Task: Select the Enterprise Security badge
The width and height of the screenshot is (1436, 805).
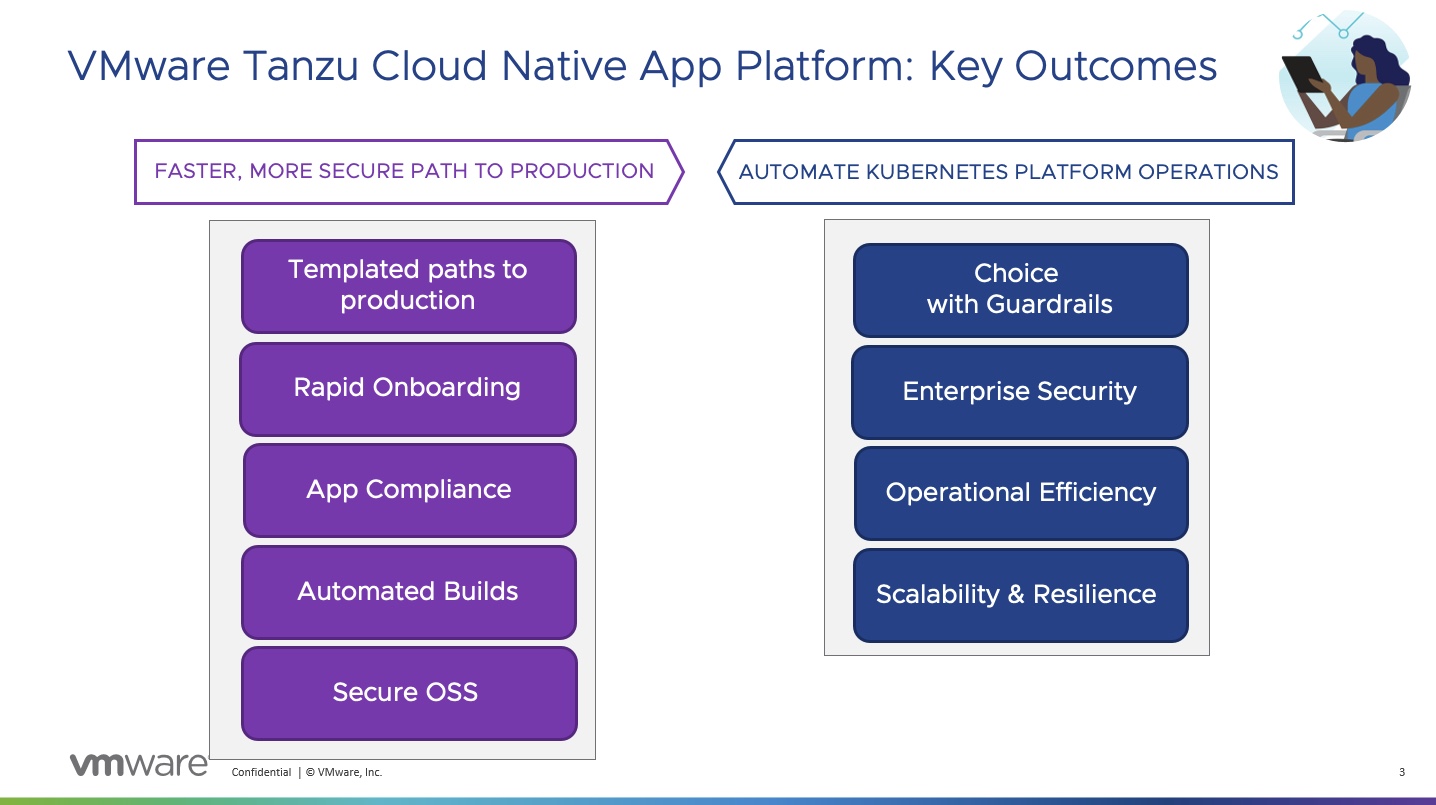Action: (x=1019, y=392)
